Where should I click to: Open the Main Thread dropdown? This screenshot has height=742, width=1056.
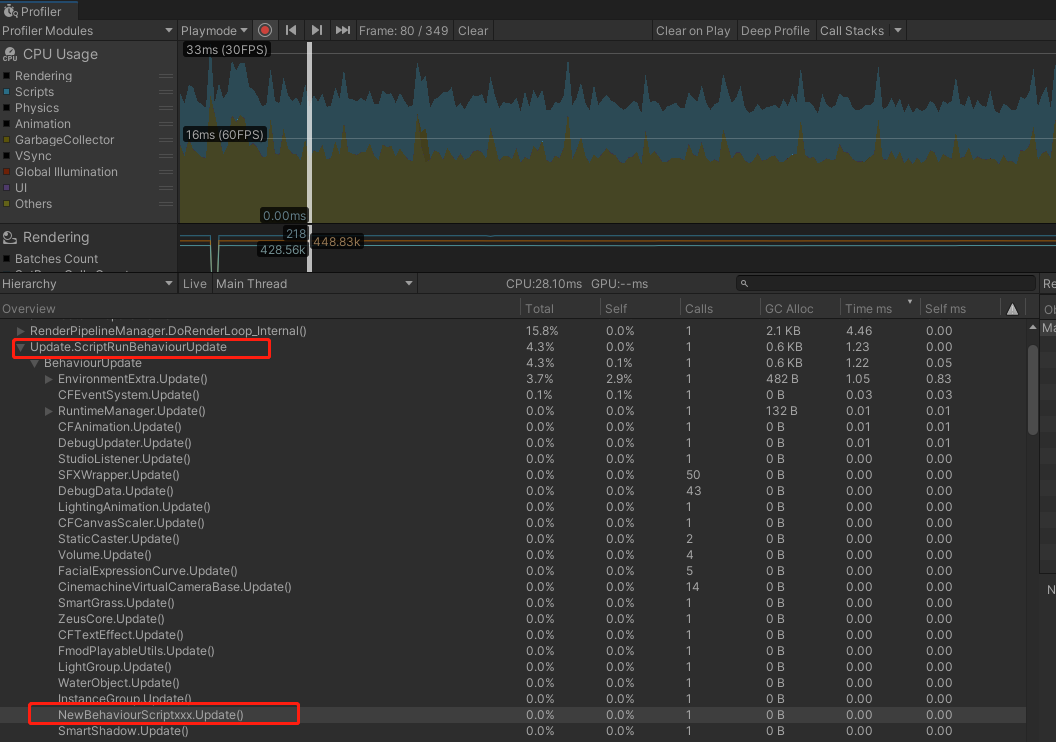point(313,283)
